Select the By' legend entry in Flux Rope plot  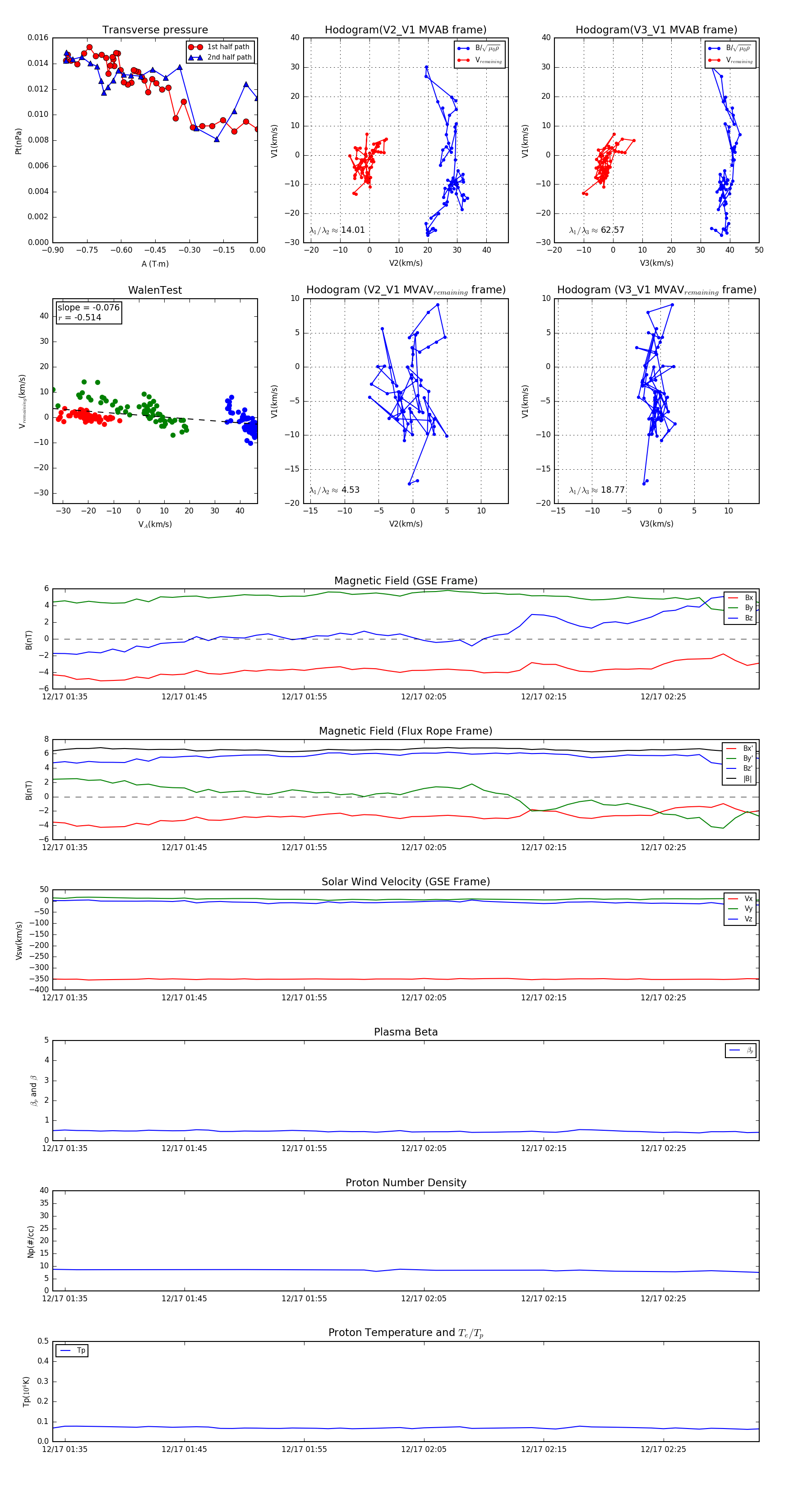pos(739,758)
